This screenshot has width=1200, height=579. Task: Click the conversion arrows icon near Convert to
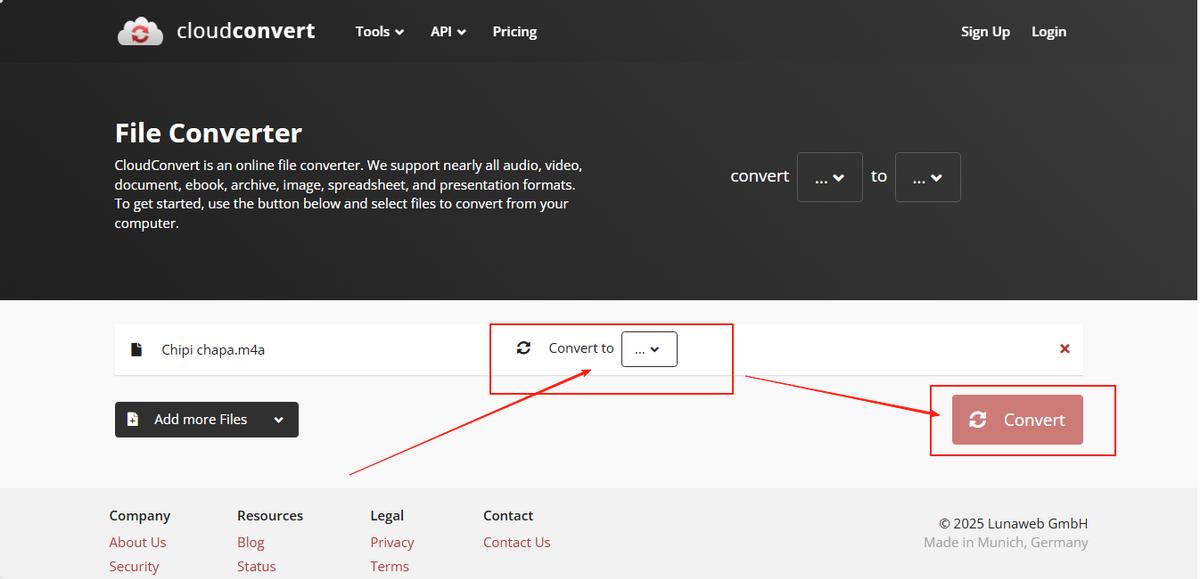524,348
